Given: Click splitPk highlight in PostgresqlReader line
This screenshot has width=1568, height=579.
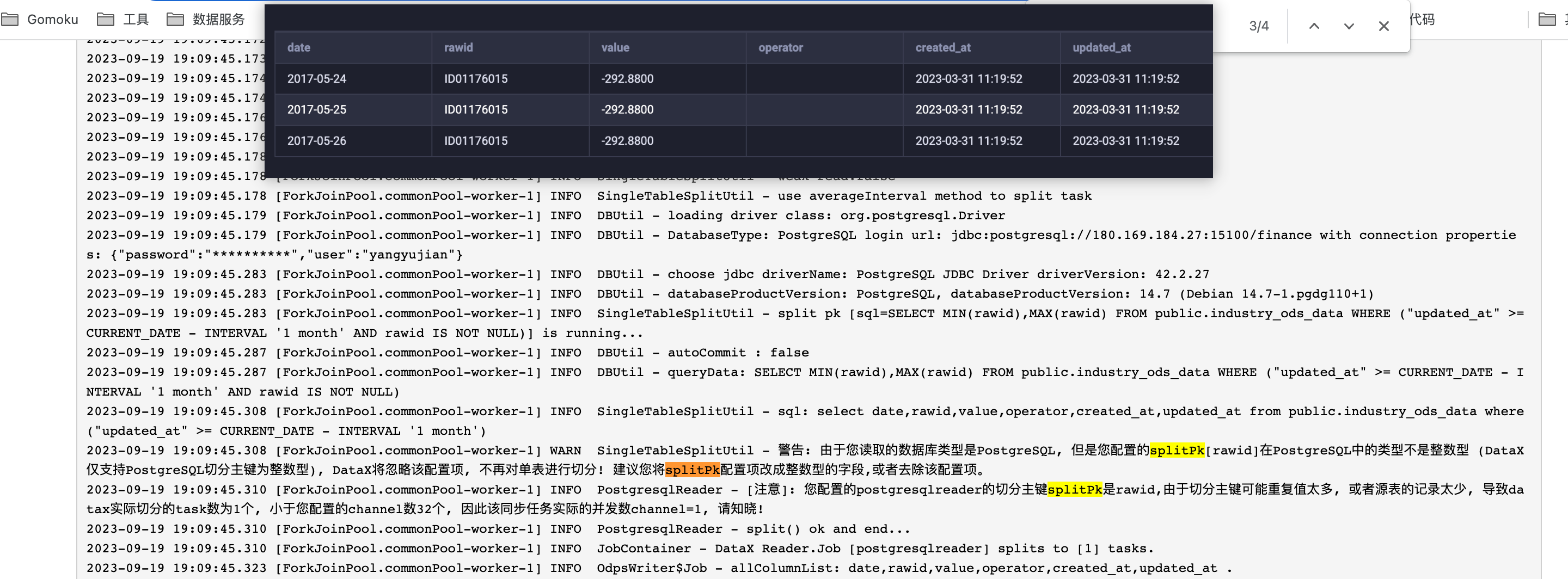Looking at the screenshot, I should (1074, 489).
